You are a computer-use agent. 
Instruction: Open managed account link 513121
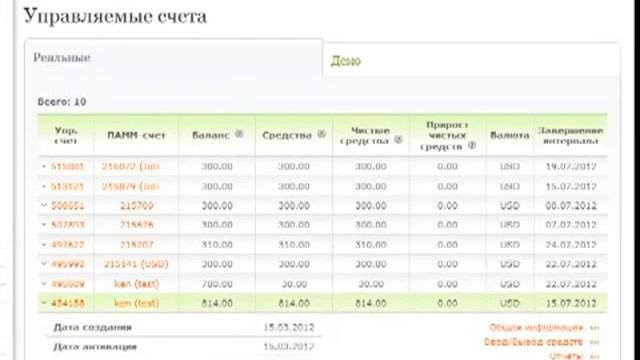pyautogui.click(x=67, y=187)
